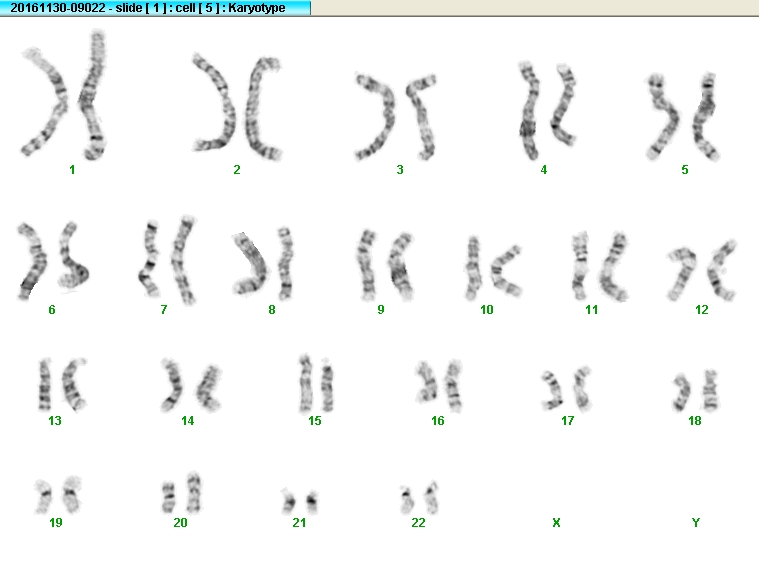Click chromosome label 1
Image resolution: width=759 pixels, height=576 pixels.
[72, 170]
